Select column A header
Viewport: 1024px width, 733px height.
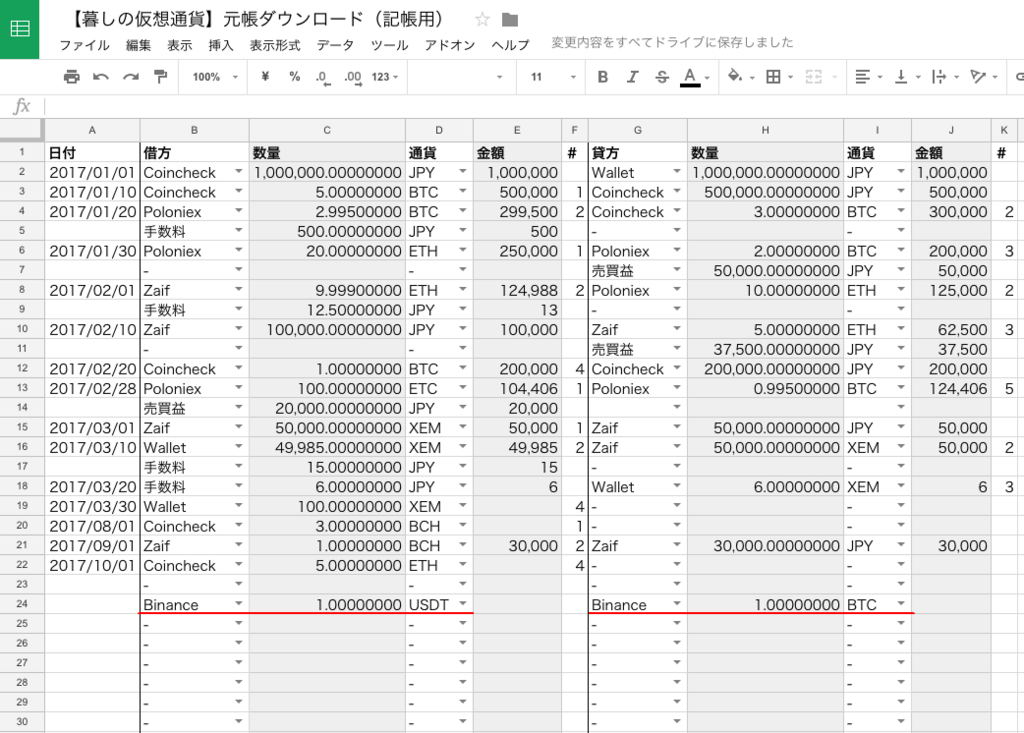[x=92, y=130]
